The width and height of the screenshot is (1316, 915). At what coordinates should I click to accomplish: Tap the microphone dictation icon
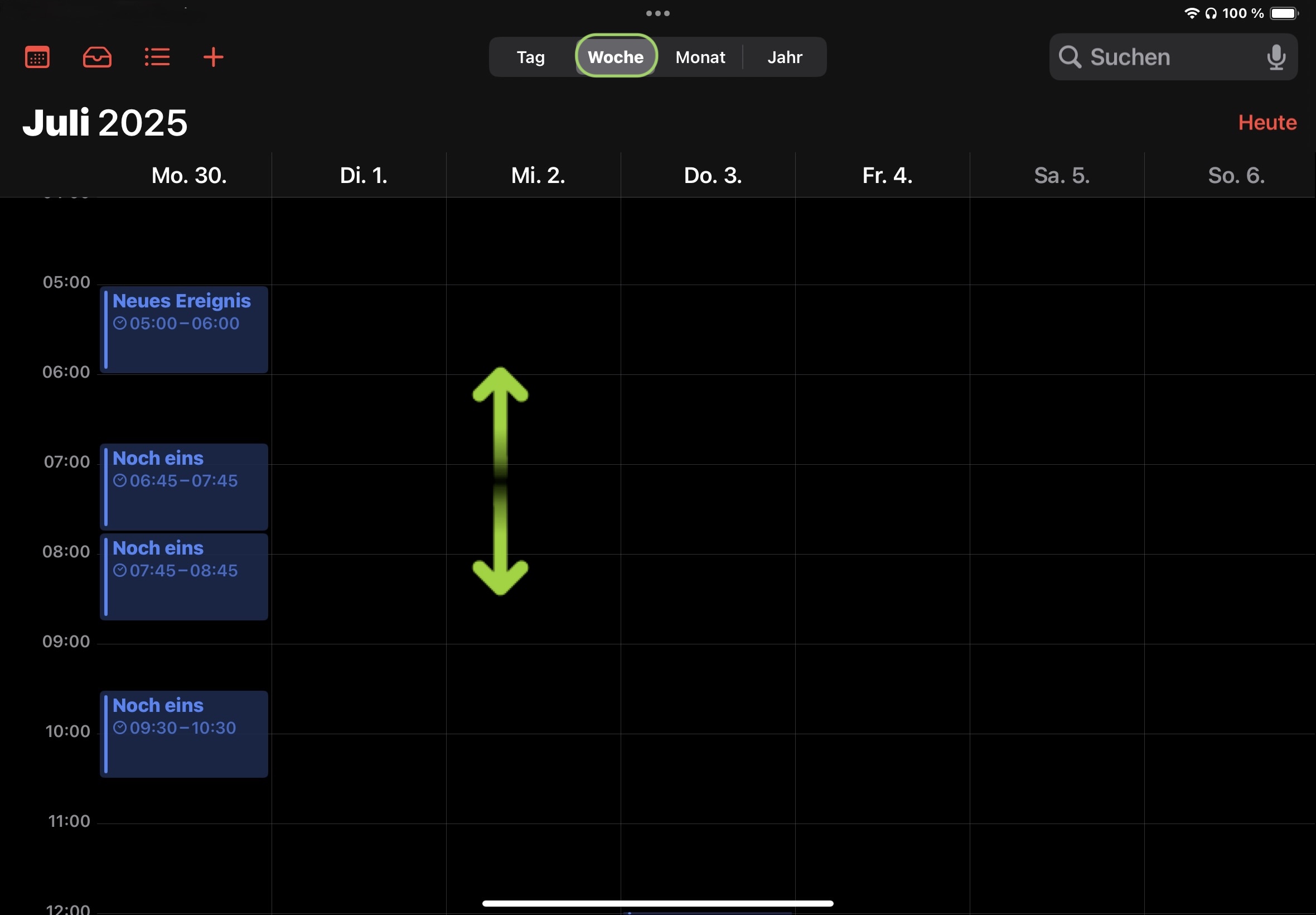(x=1275, y=57)
